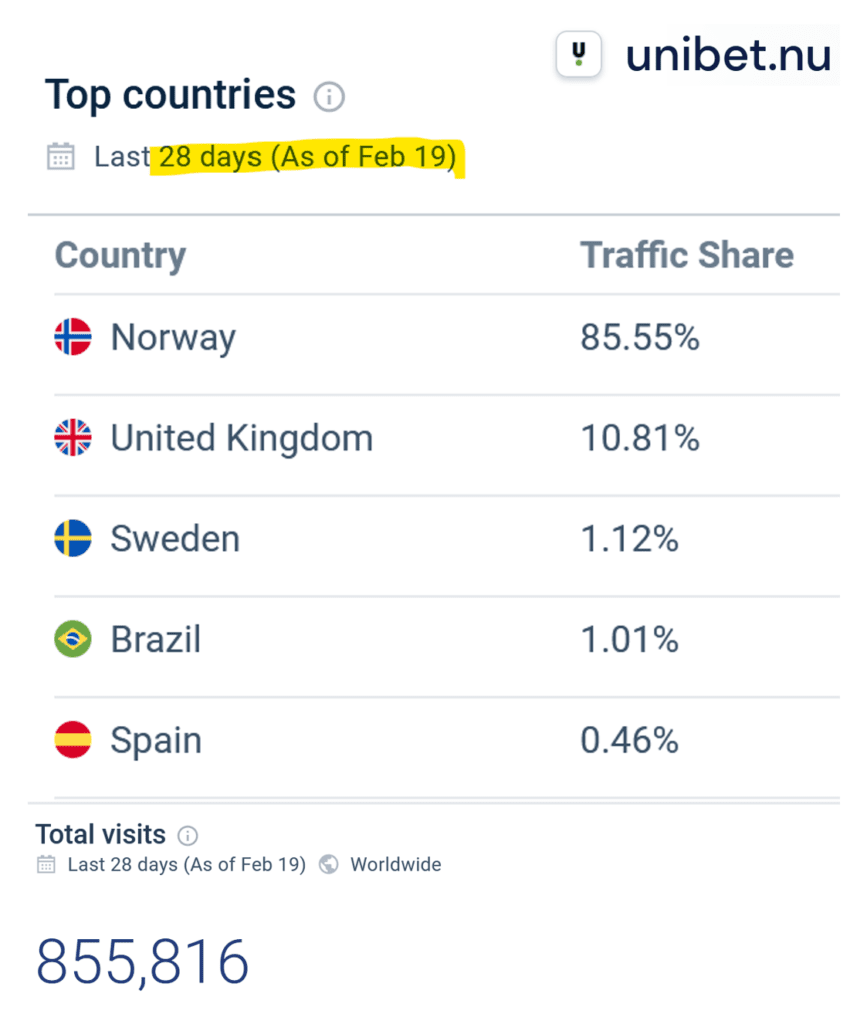Click the Spain flag icon
Viewport: 867px width, 1024px height.
(x=71, y=739)
